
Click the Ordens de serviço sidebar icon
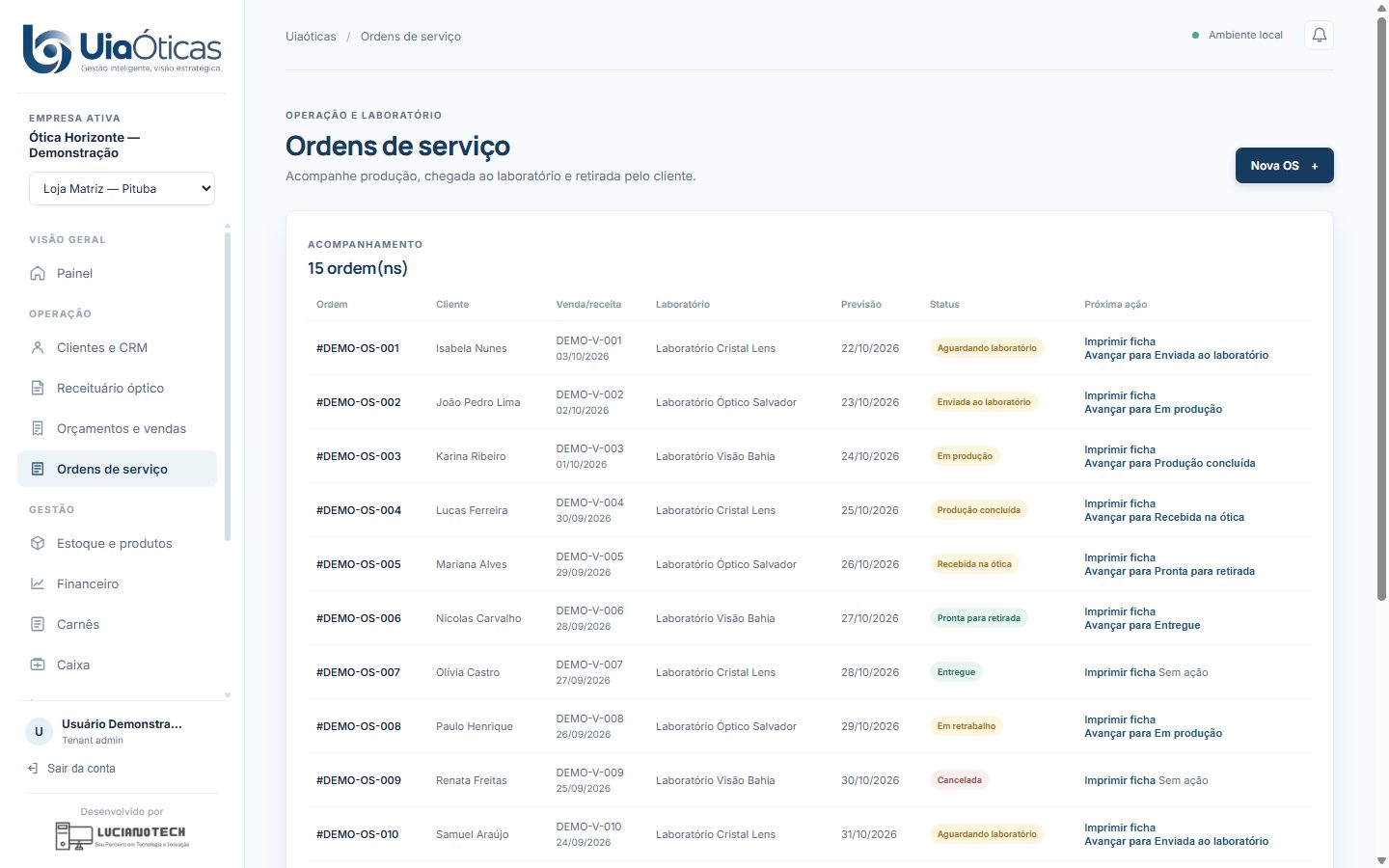coord(38,470)
